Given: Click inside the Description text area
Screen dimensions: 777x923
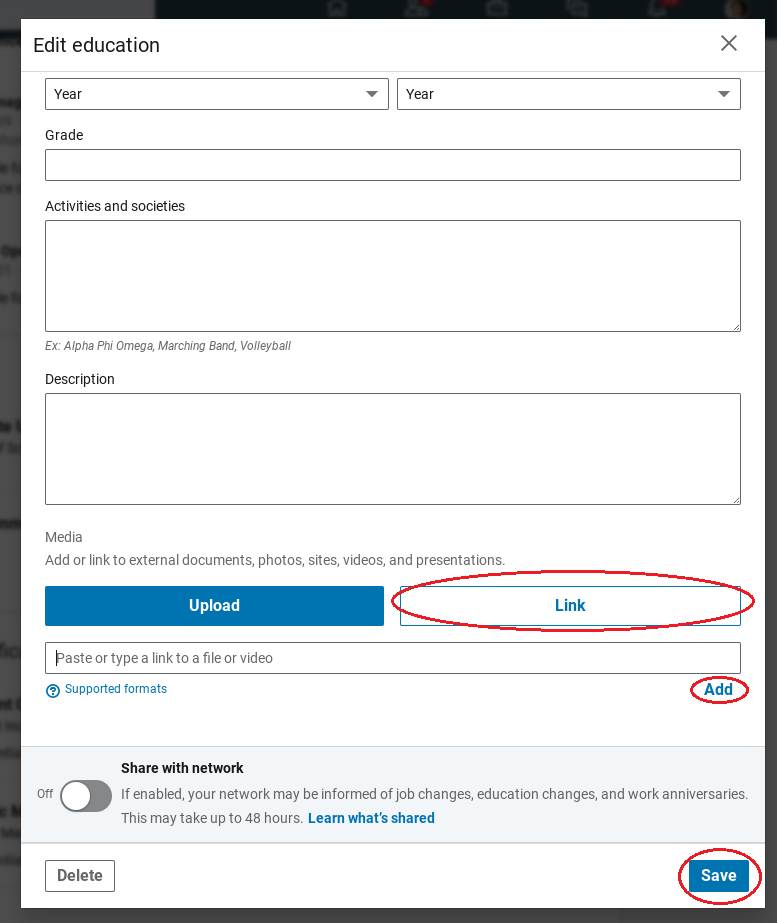Looking at the screenshot, I should 392,449.
